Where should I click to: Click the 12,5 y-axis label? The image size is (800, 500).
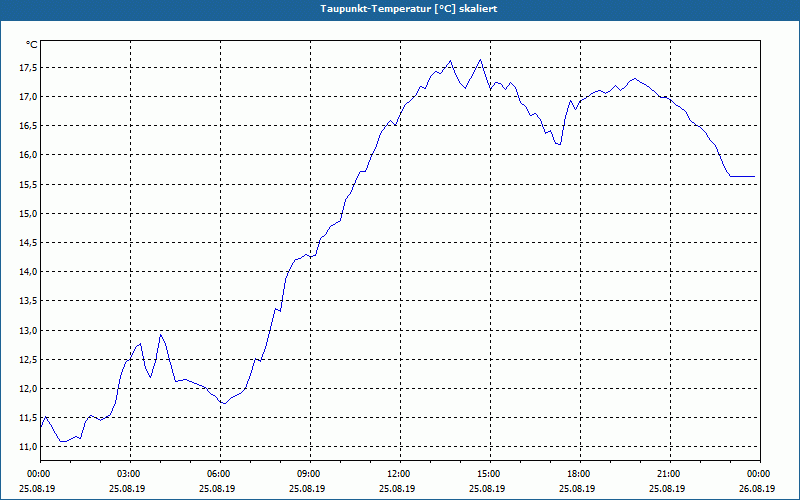(x=28, y=360)
